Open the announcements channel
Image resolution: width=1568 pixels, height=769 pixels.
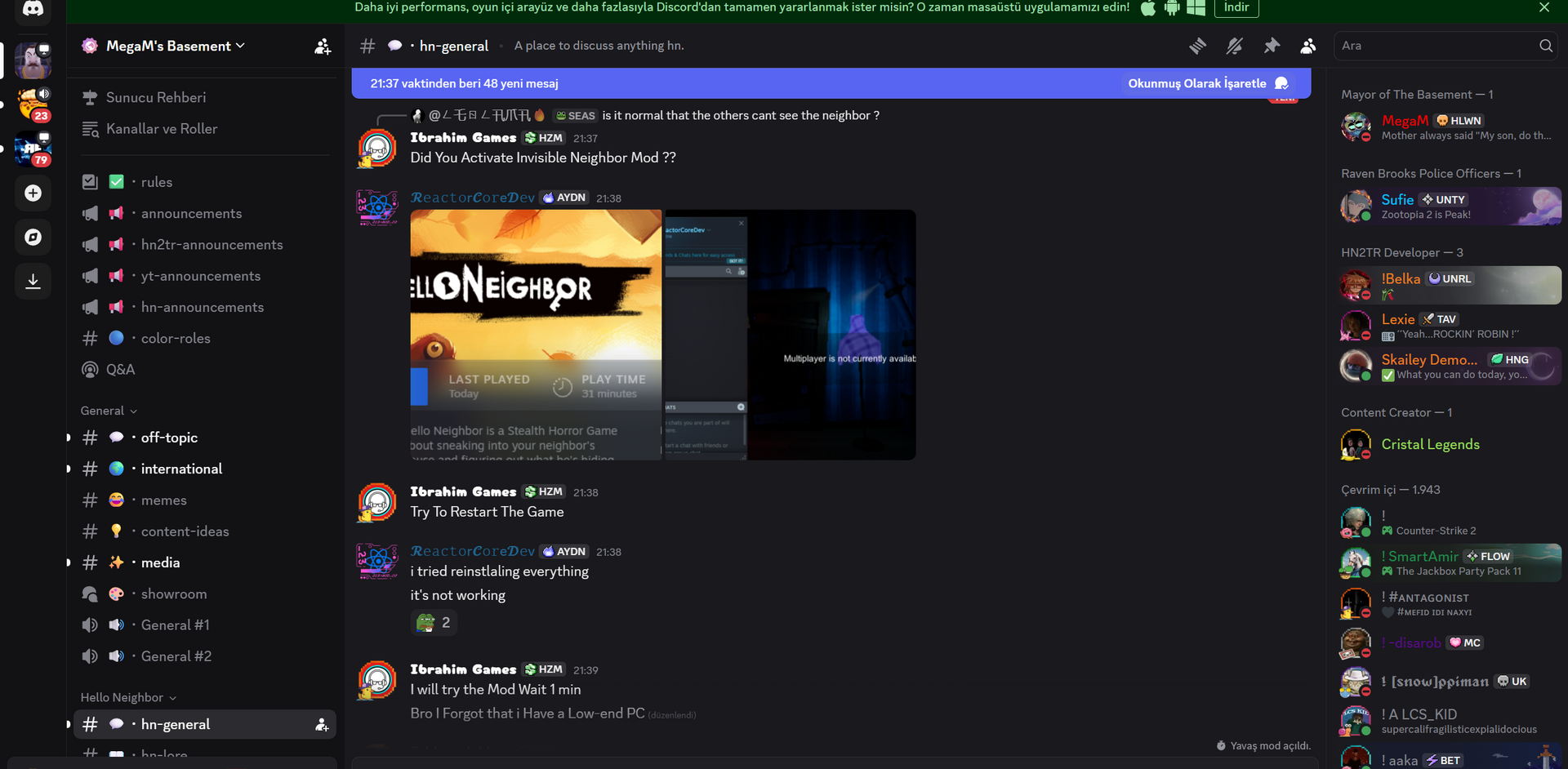tap(205, 213)
